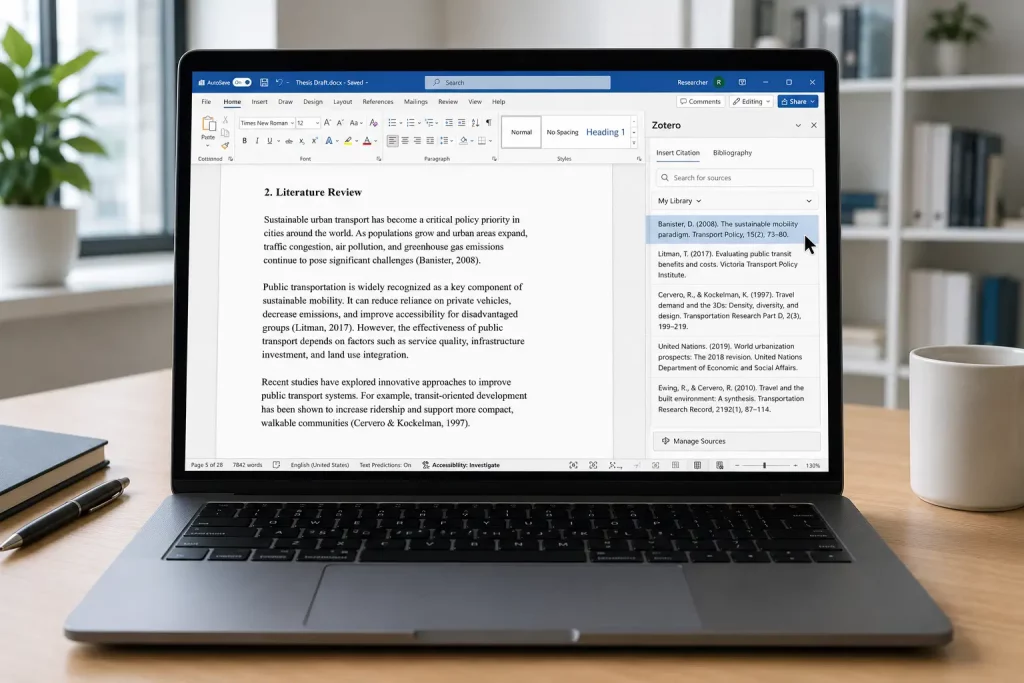The width and height of the screenshot is (1024, 683).
Task: Click Decrease Font Size icon
Action: [x=340, y=123]
